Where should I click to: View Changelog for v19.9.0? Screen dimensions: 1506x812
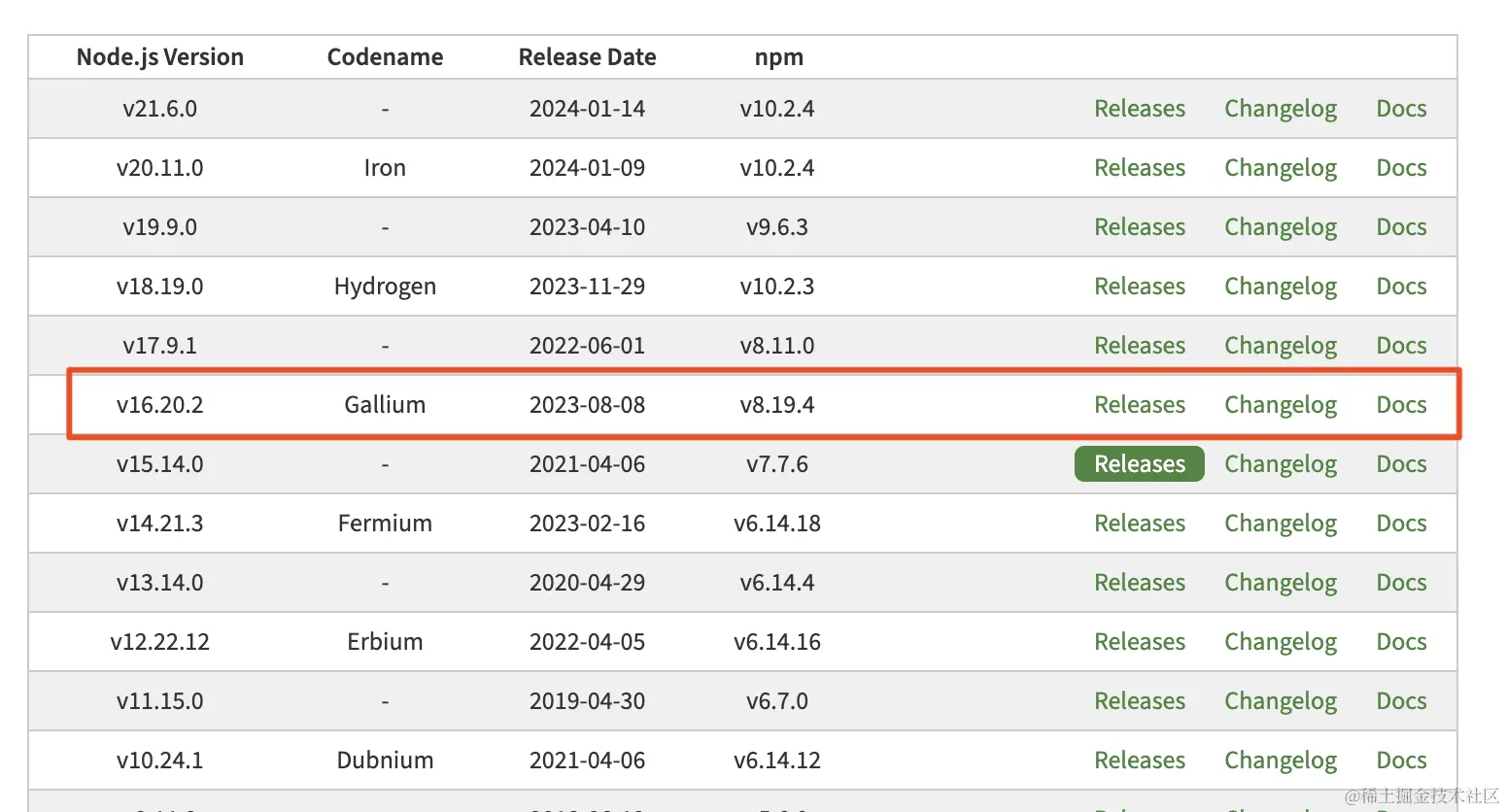(1280, 227)
